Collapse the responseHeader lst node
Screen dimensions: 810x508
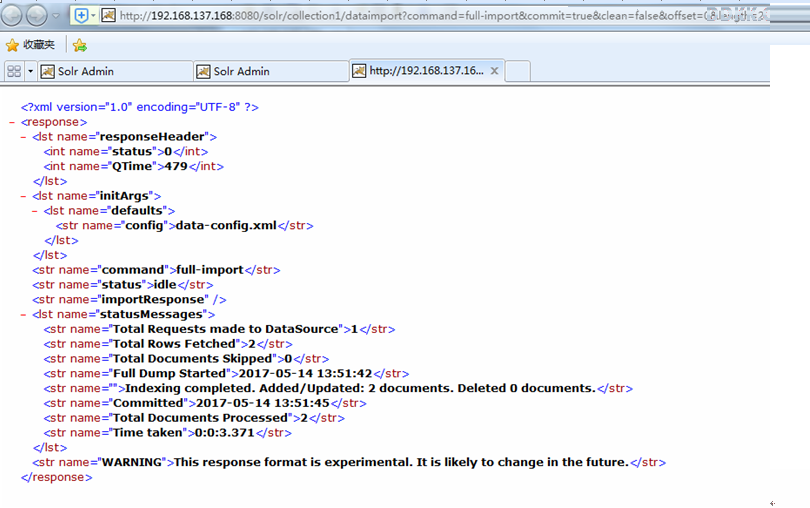(23, 137)
